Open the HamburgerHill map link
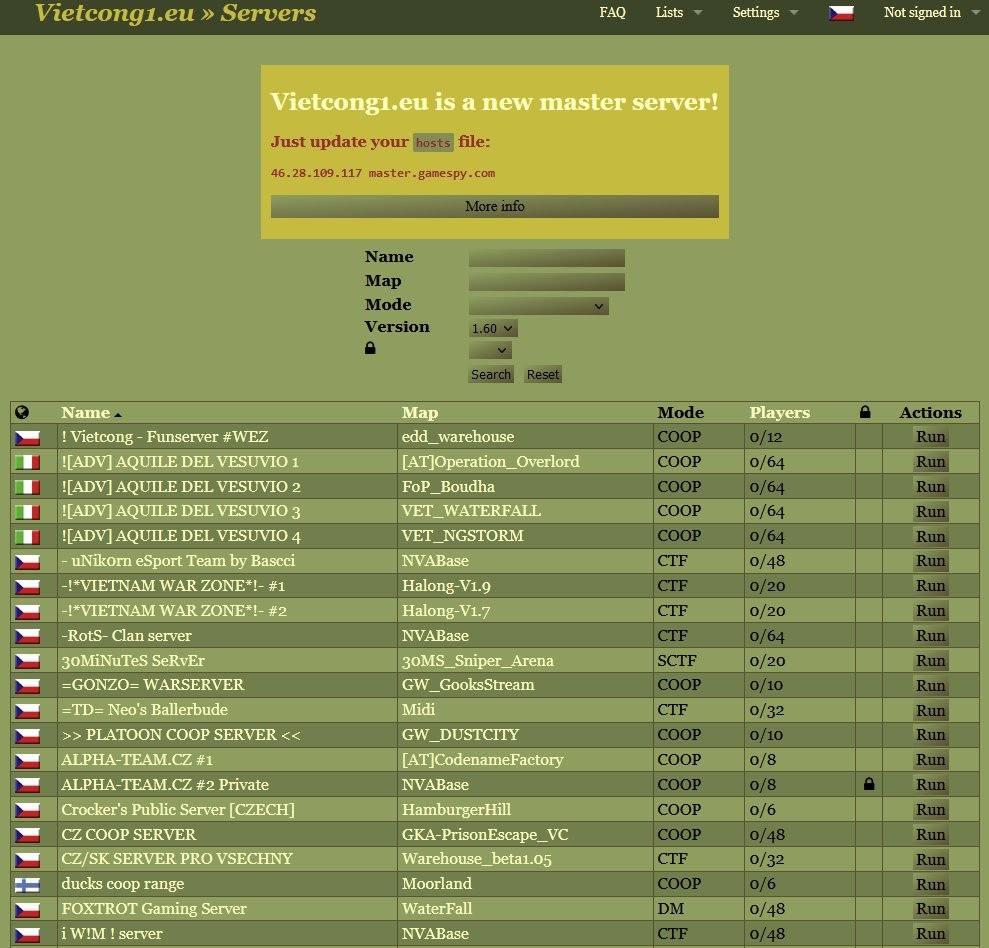 click(x=456, y=809)
